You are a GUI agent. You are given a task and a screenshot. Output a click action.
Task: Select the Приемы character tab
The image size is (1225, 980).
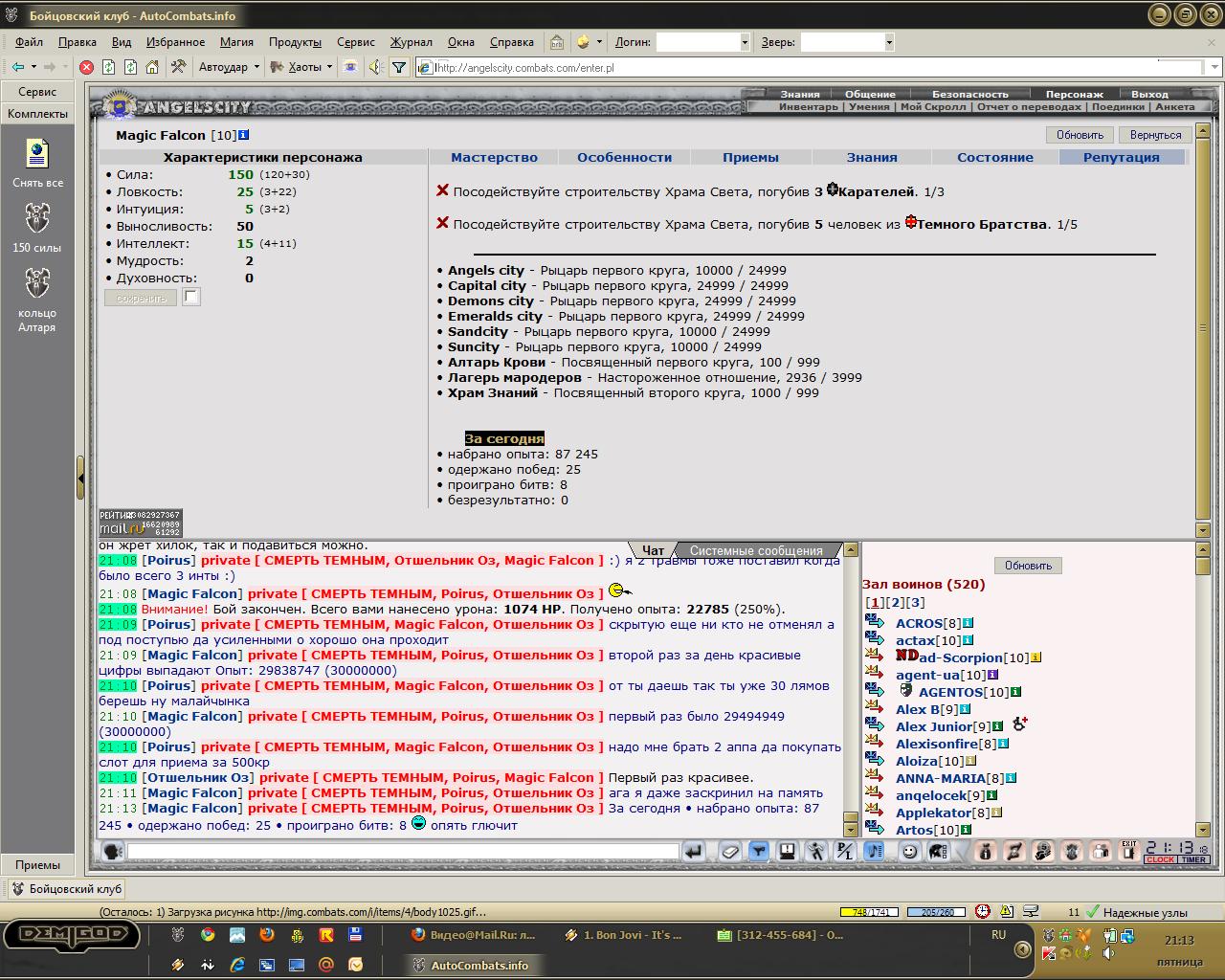point(750,157)
